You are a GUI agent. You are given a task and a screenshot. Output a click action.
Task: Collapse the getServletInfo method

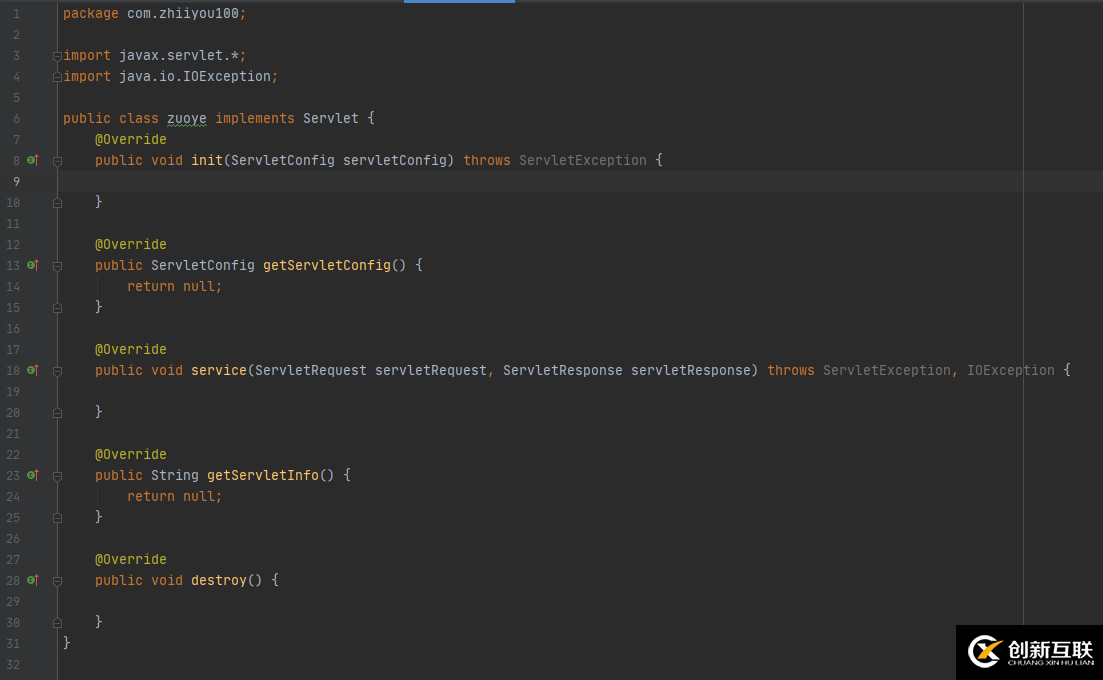click(57, 475)
